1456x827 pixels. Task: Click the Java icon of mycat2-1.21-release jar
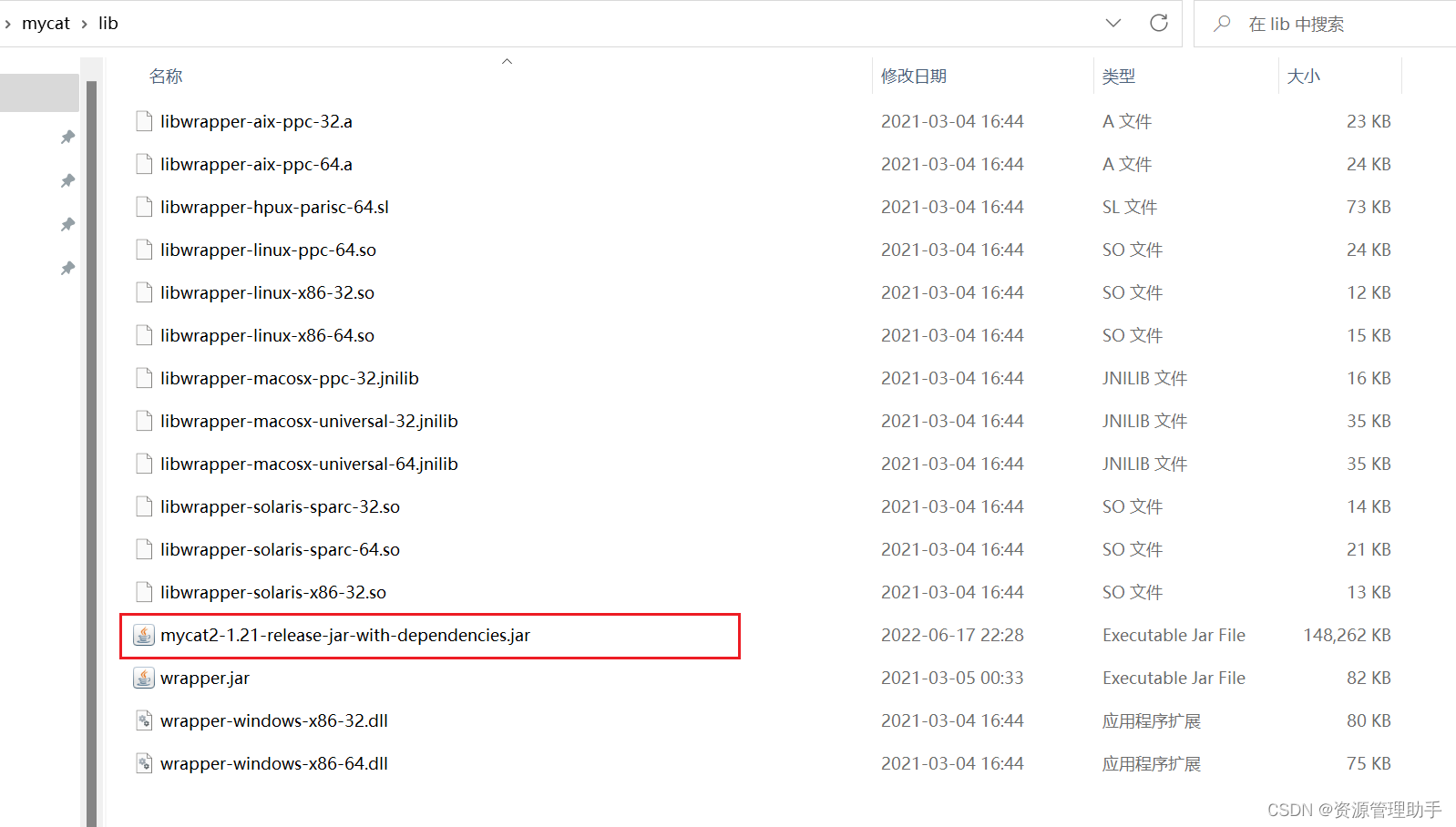(x=144, y=635)
